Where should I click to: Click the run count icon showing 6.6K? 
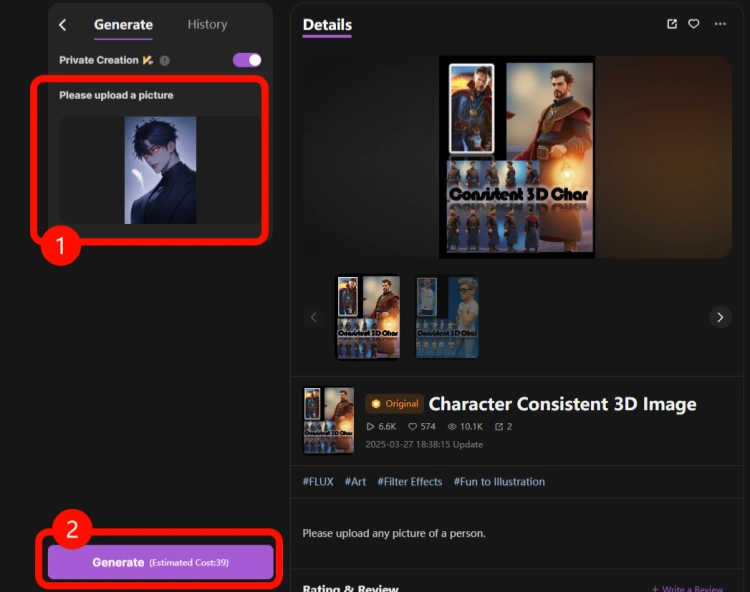(x=371, y=427)
